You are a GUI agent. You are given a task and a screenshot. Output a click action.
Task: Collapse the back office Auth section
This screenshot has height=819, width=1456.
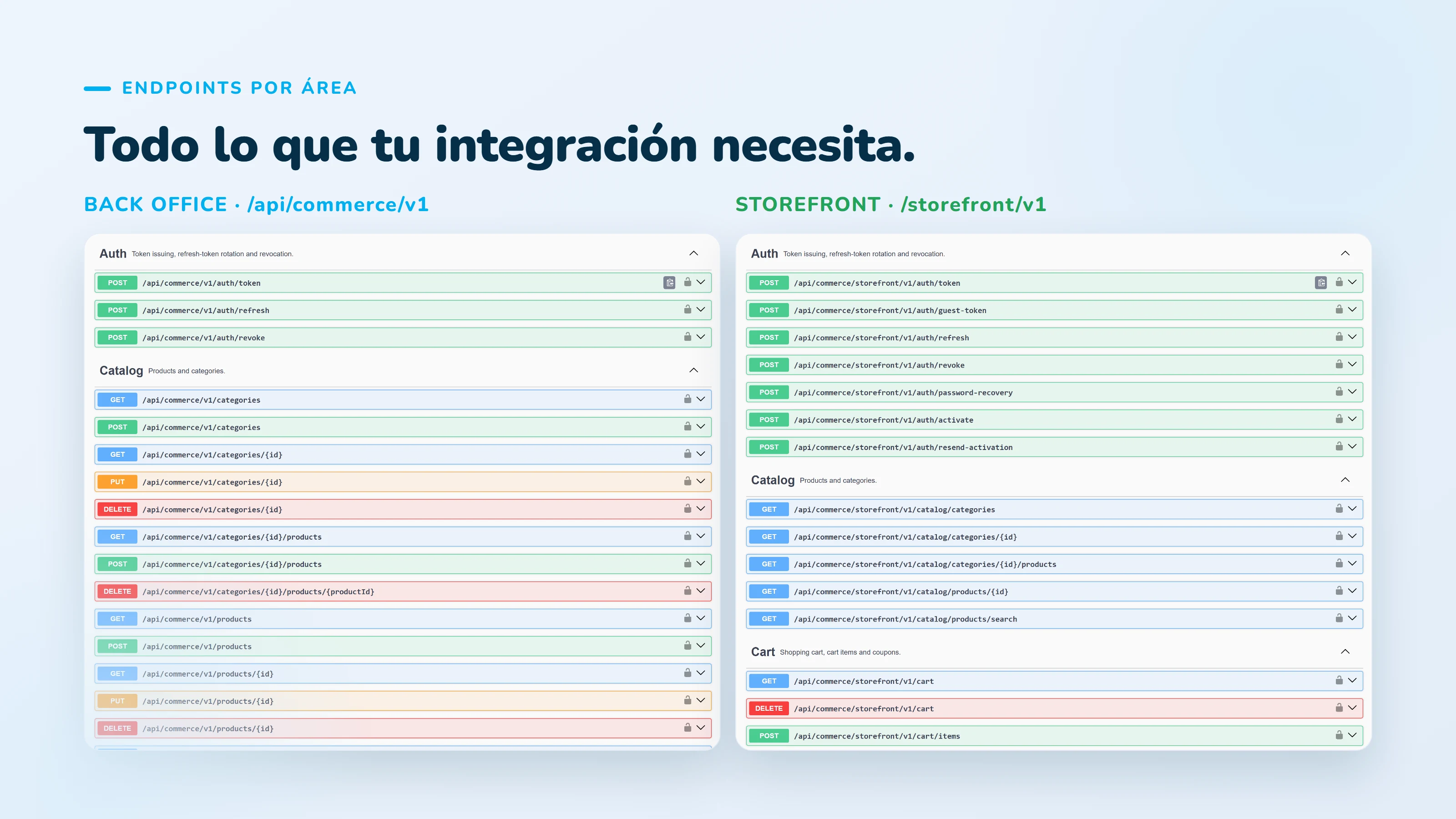[693, 253]
